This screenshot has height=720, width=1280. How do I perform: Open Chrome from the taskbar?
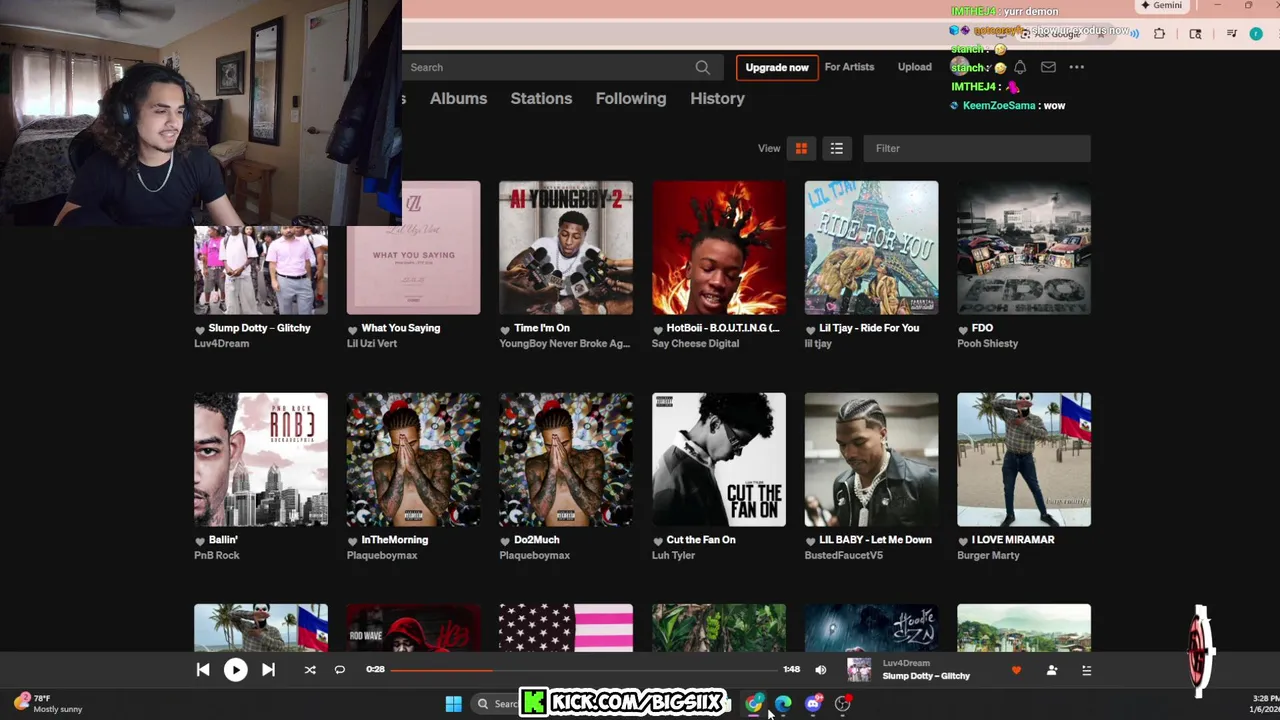point(753,704)
